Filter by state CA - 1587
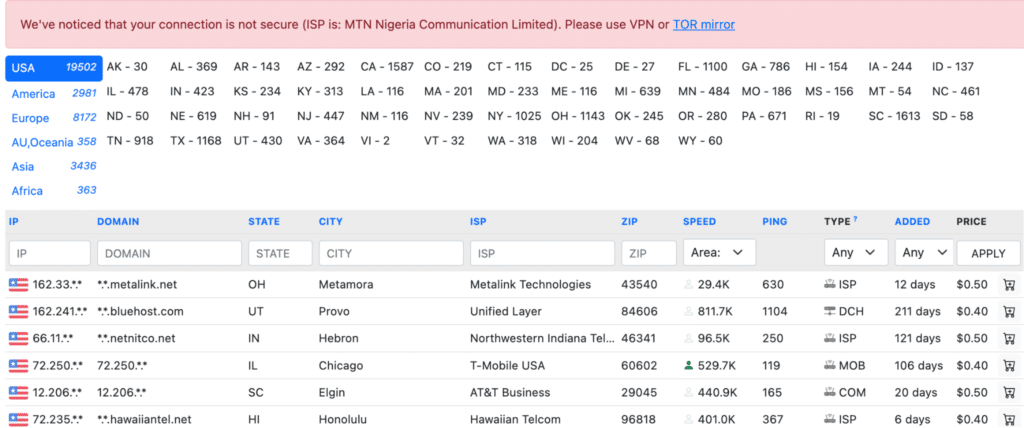Image resolution: width=1024 pixels, height=428 pixels. 387,67
